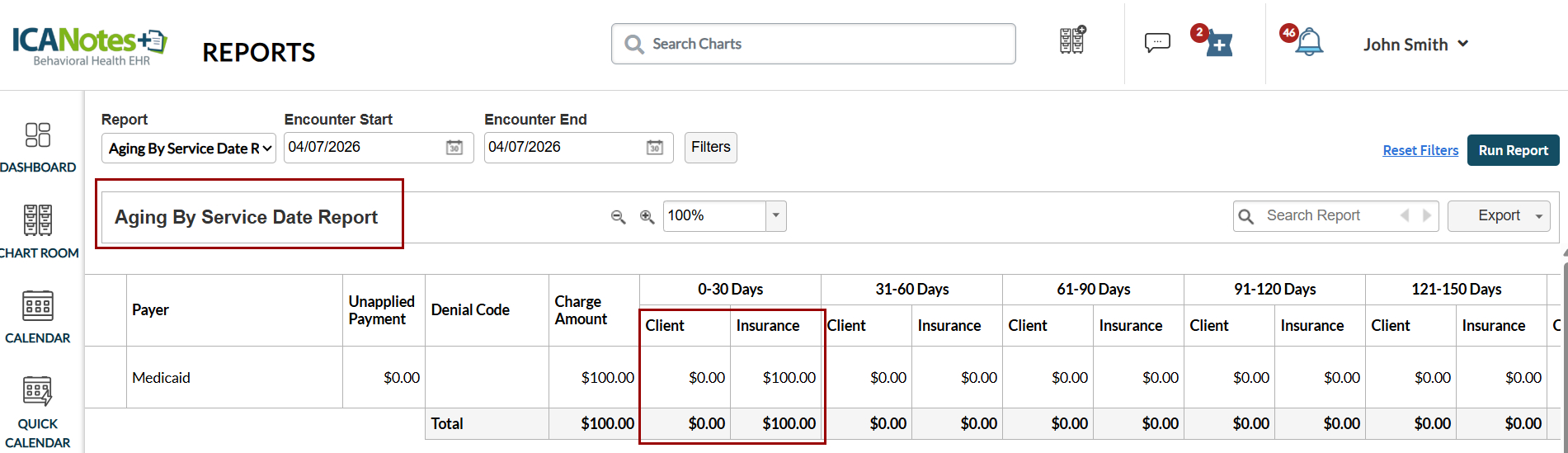1568x453 pixels.
Task: Click the notifications bell icon
Action: point(1308,42)
